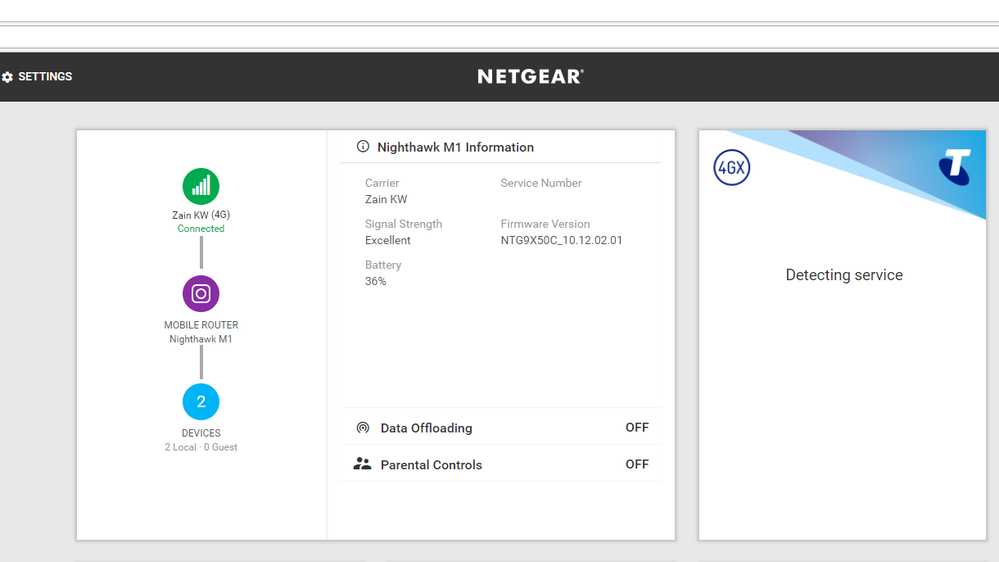Image resolution: width=999 pixels, height=562 pixels.
Task: Click the Data Offloading Wi-Fi icon
Action: [363, 428]
